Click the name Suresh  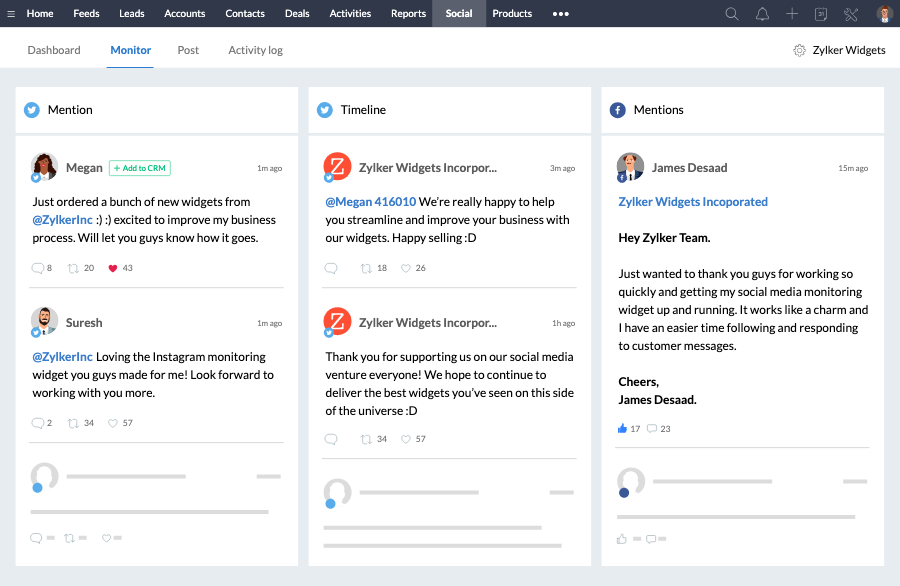point(84,323)
